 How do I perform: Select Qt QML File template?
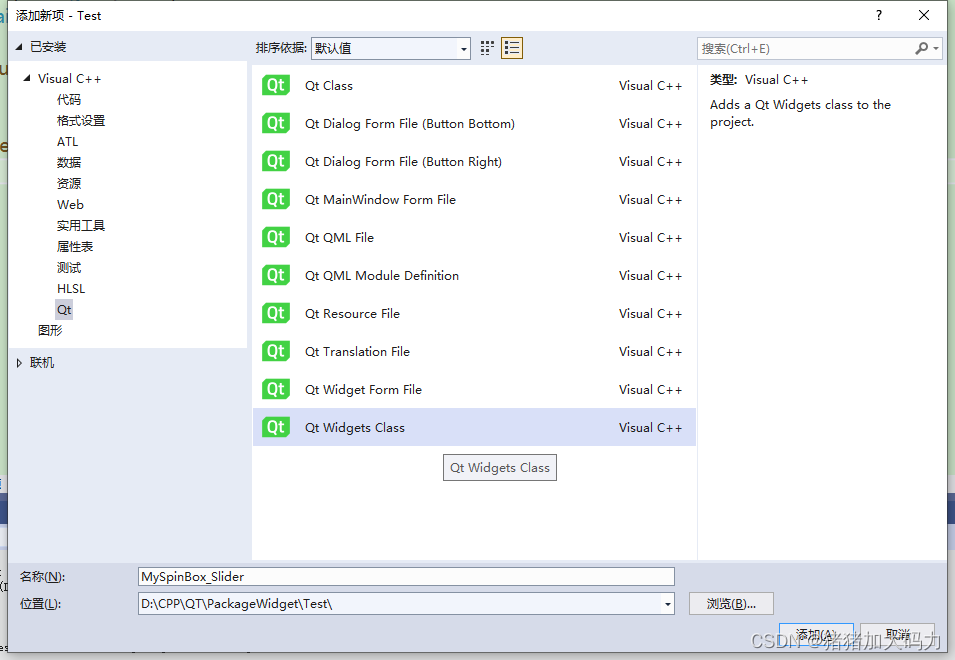[474, 237]
